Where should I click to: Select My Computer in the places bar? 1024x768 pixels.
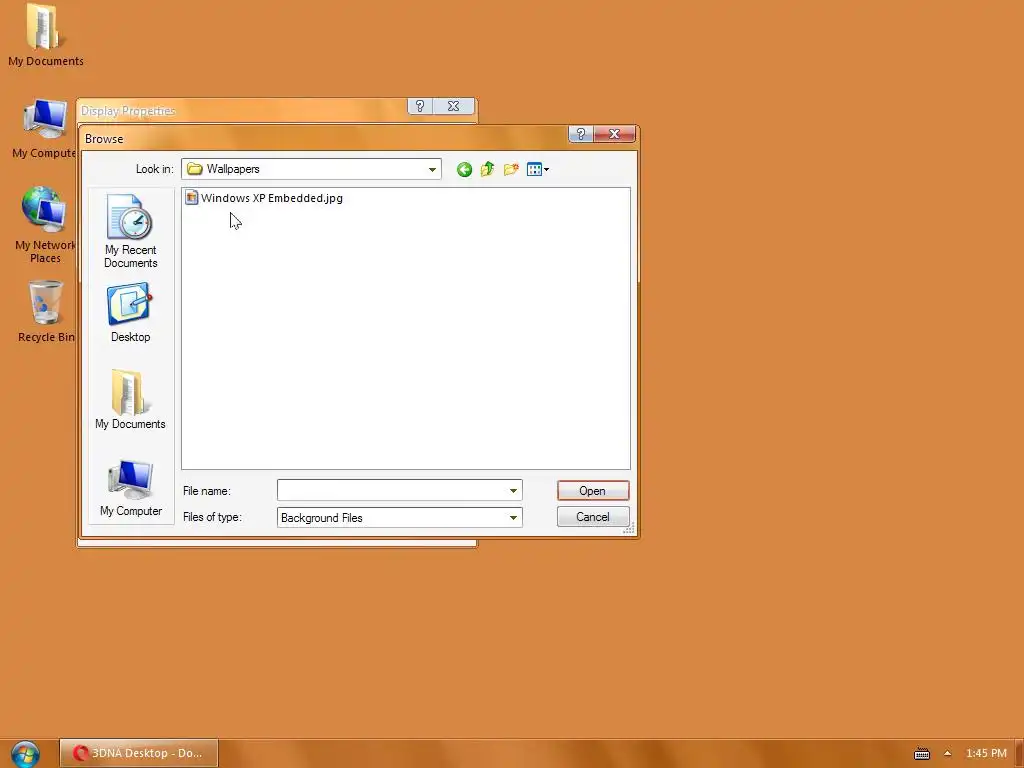point(131,488)
